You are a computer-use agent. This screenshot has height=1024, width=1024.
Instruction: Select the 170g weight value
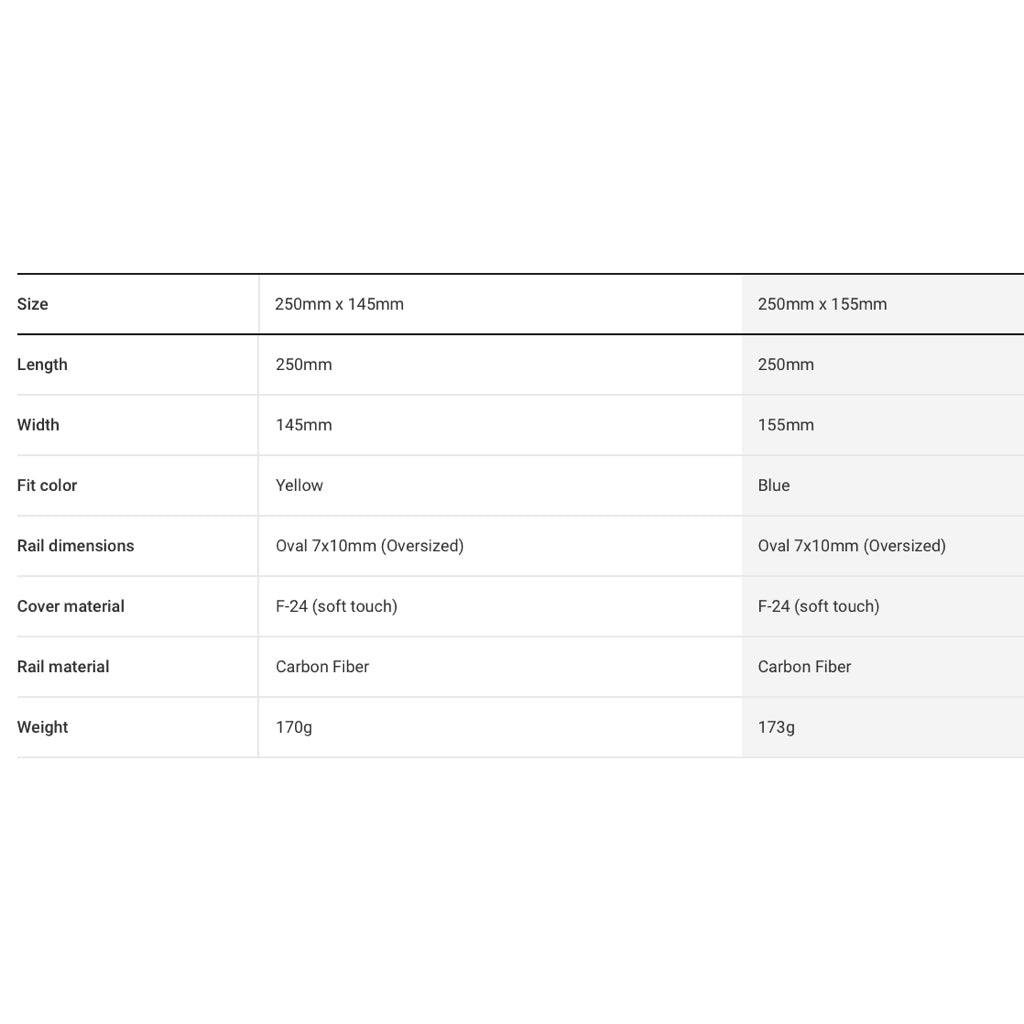(294, 727)
